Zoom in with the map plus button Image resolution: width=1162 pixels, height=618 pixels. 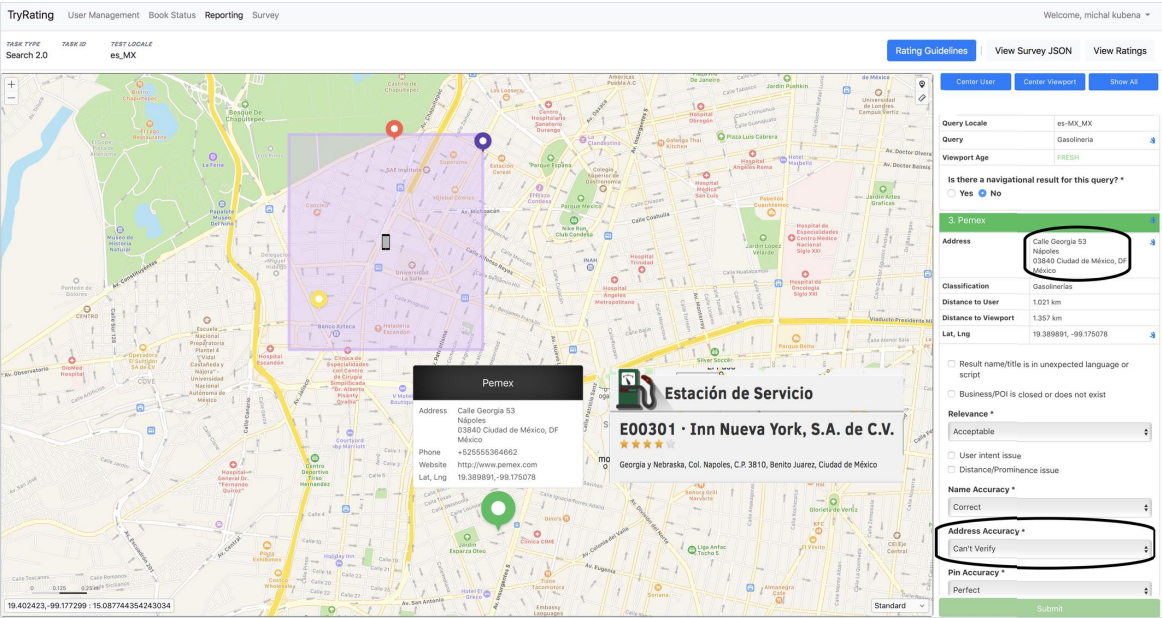(11, 84)
